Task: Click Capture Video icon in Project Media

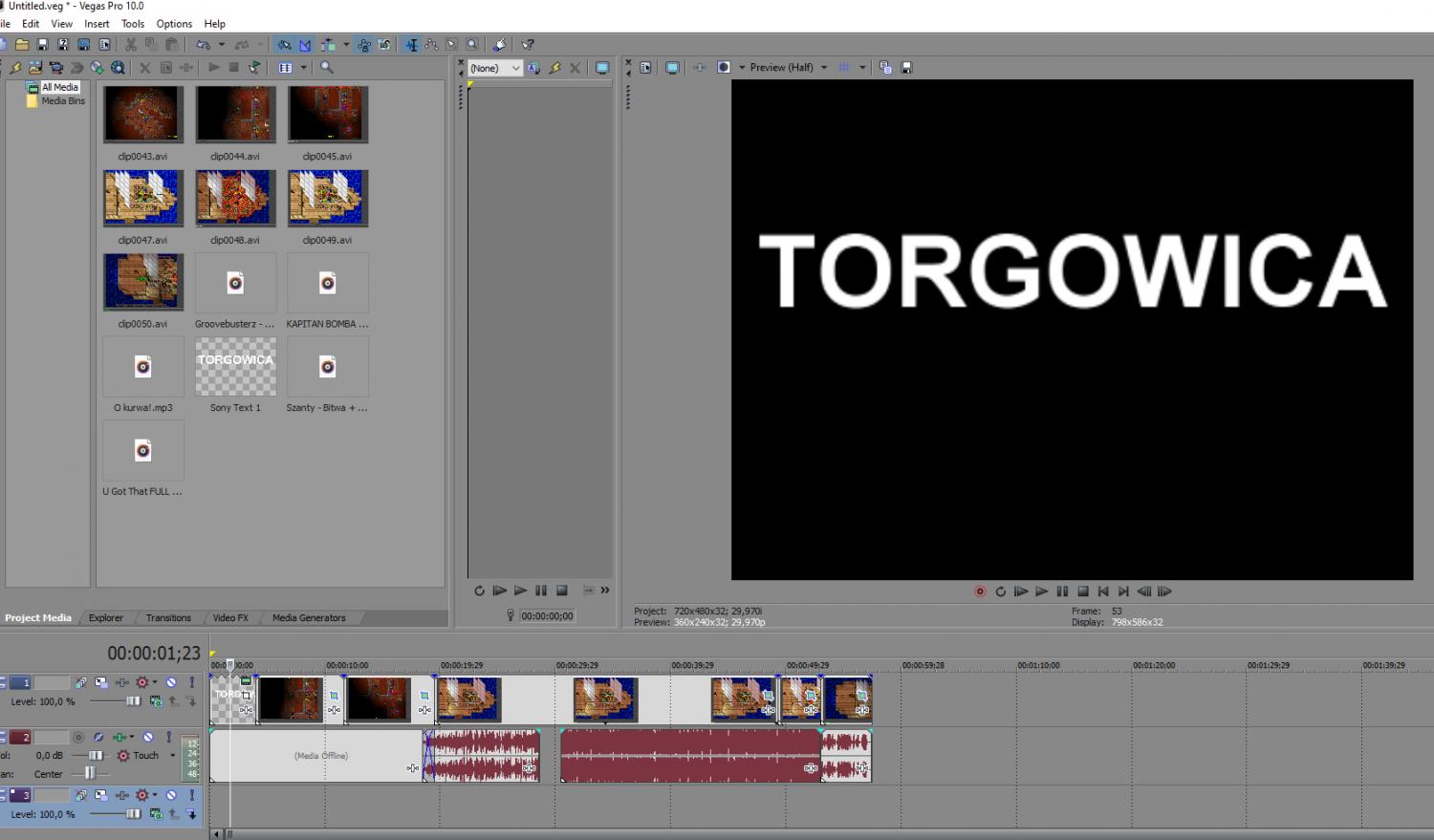Action: [x=55, y=68]
